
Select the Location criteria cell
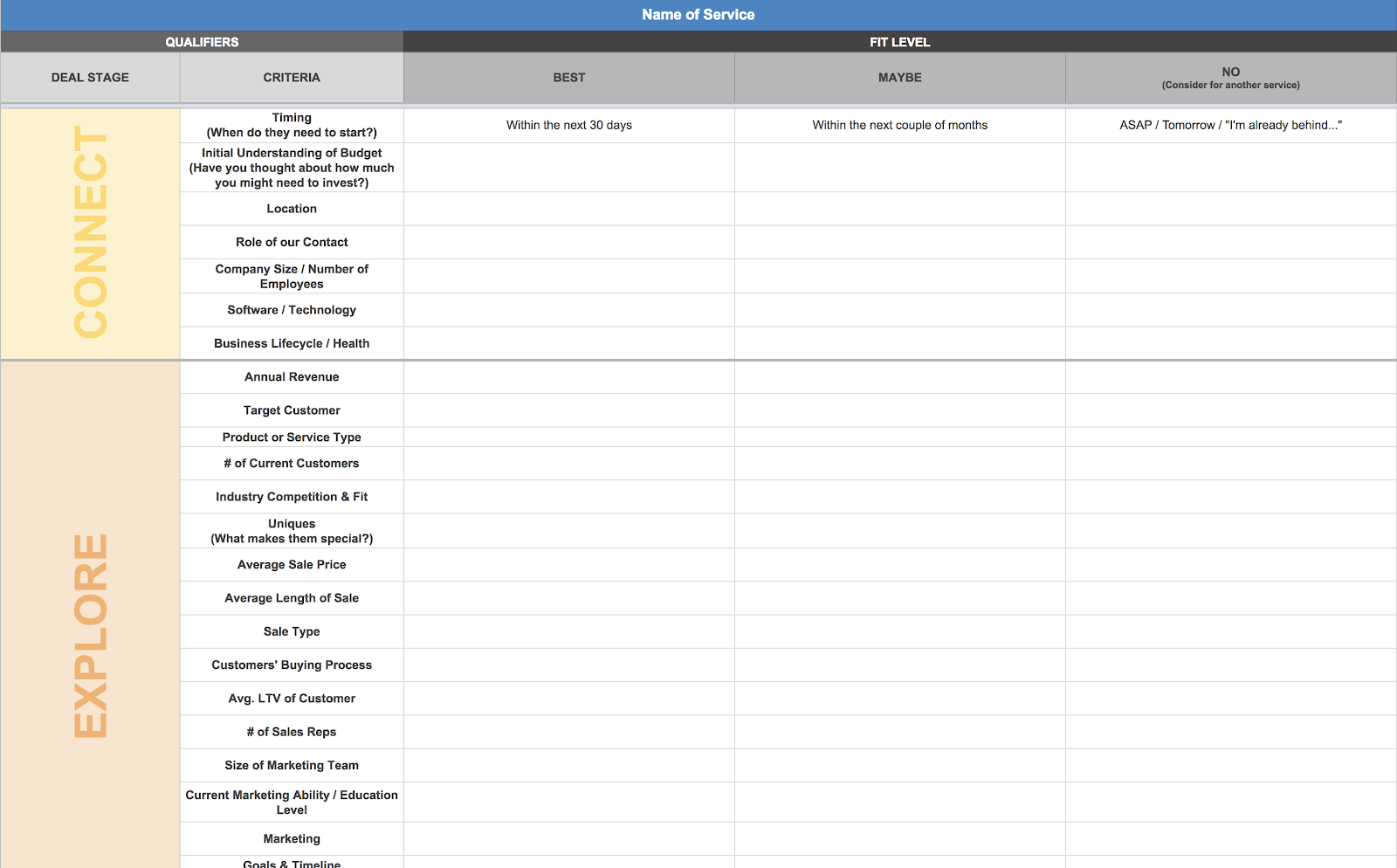tap(292, 209)
